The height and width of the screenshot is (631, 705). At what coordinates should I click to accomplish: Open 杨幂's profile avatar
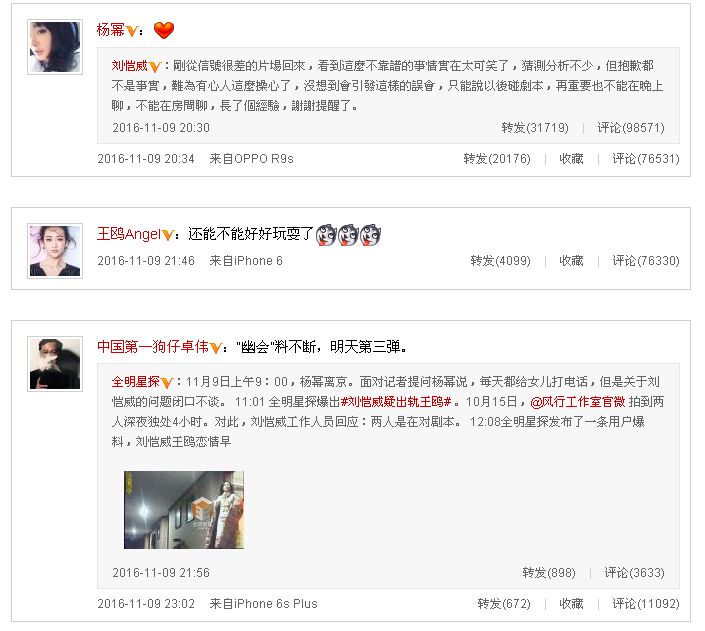click(55, 47)
